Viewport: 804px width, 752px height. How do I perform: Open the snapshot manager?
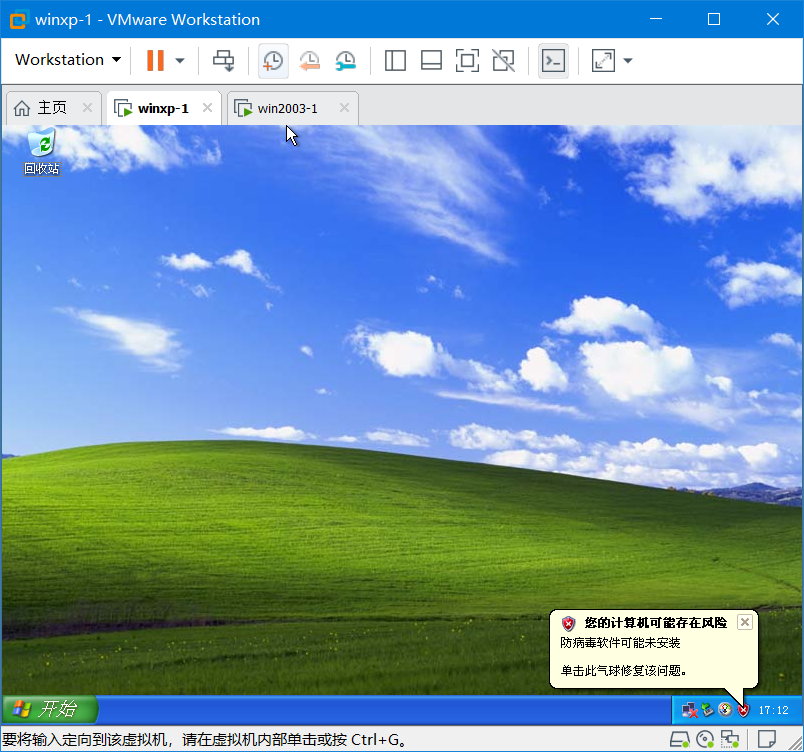coord(346,60)
